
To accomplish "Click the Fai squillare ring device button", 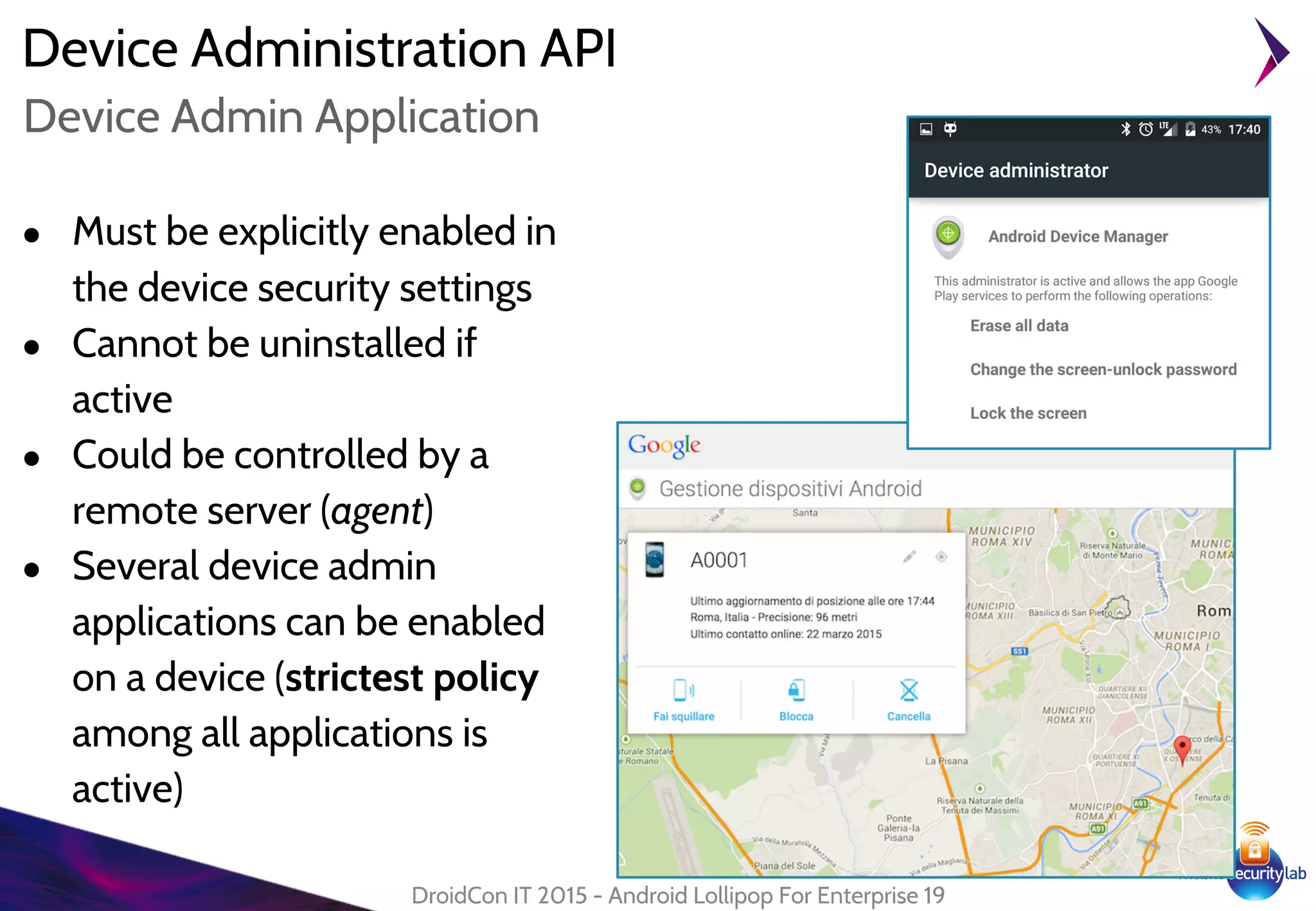I will pyautogui.click(x=684, y=700).
